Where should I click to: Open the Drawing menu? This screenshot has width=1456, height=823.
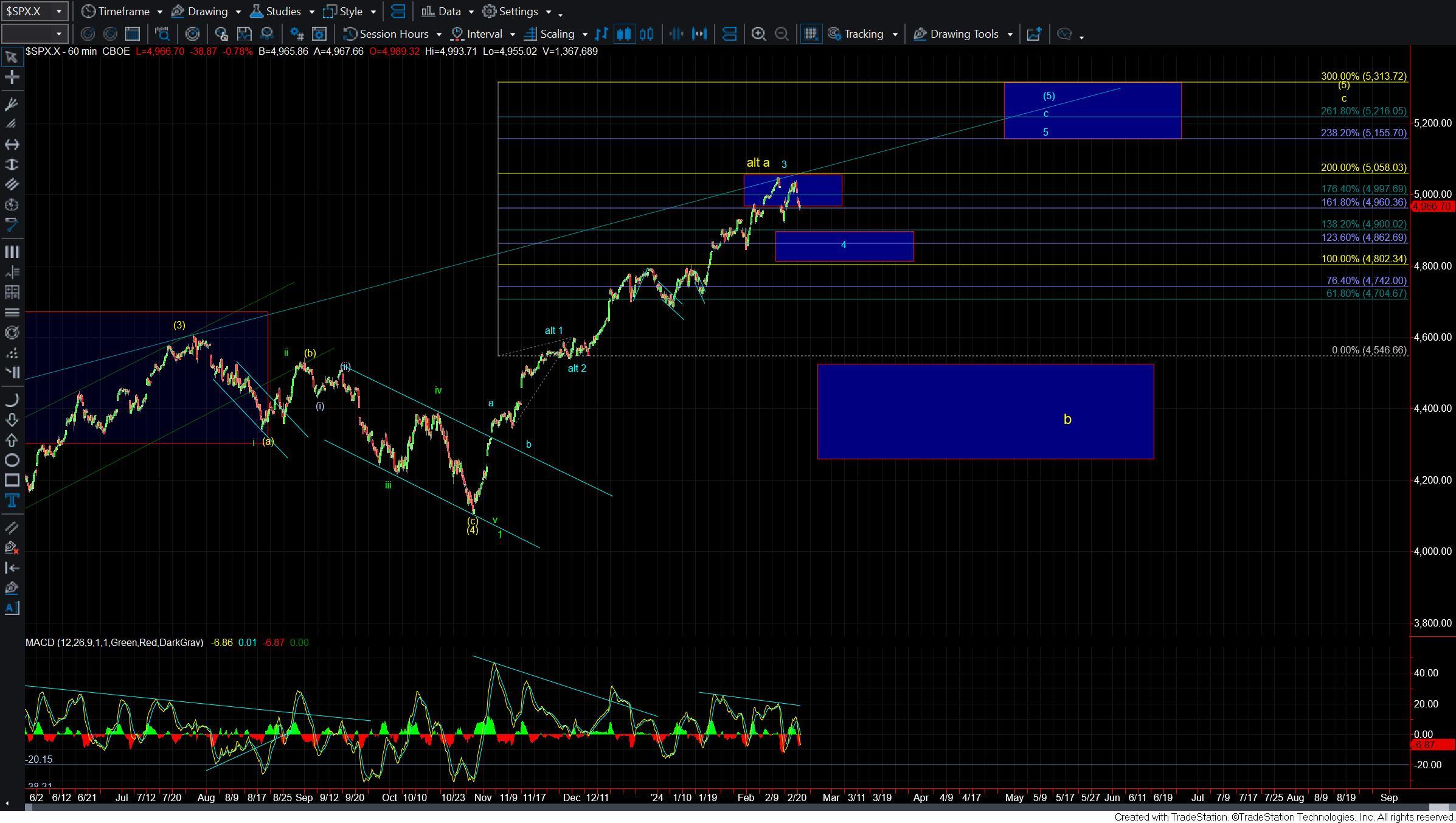click(x=206, y=12)
